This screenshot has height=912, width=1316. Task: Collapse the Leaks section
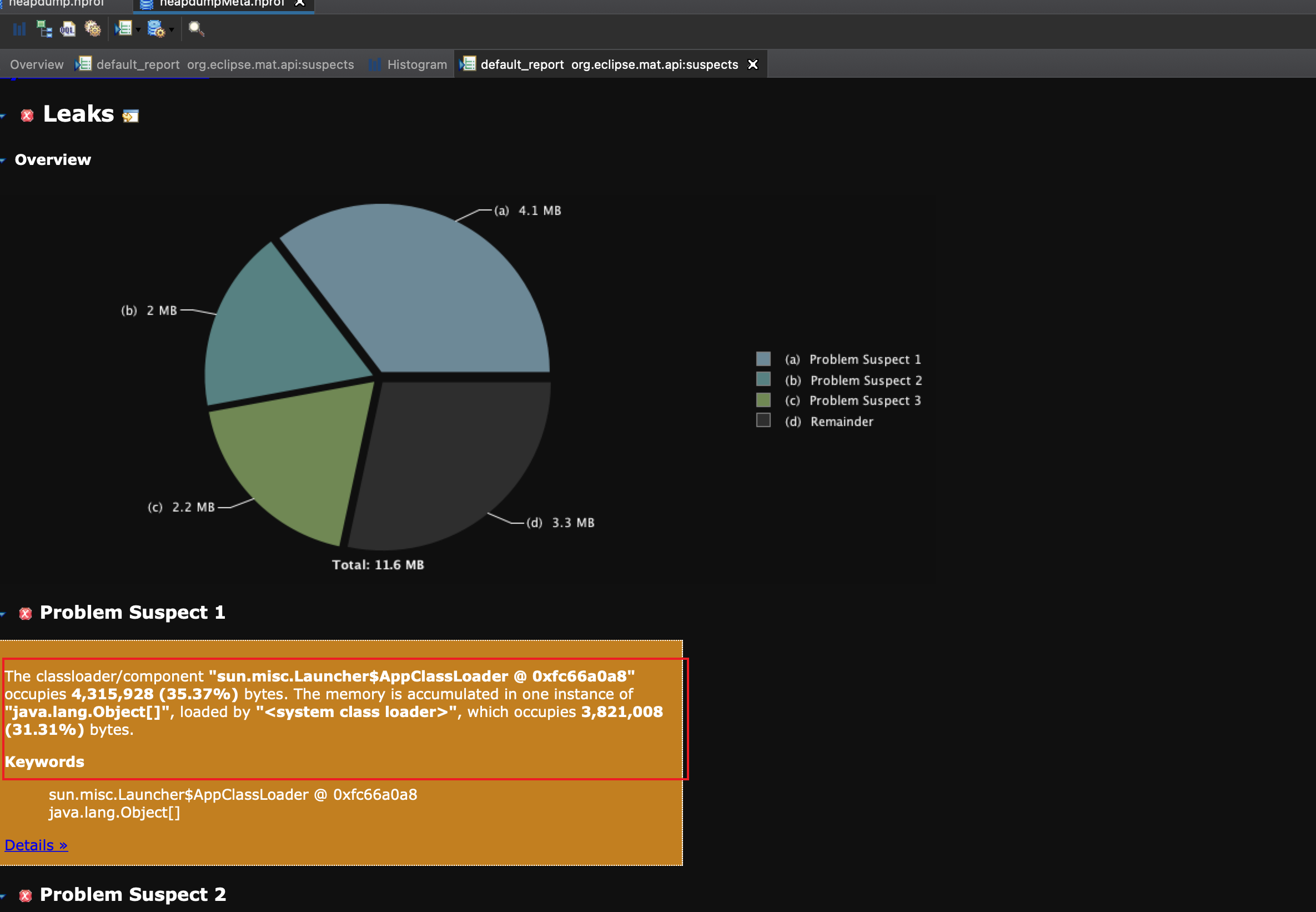(3, 116)
